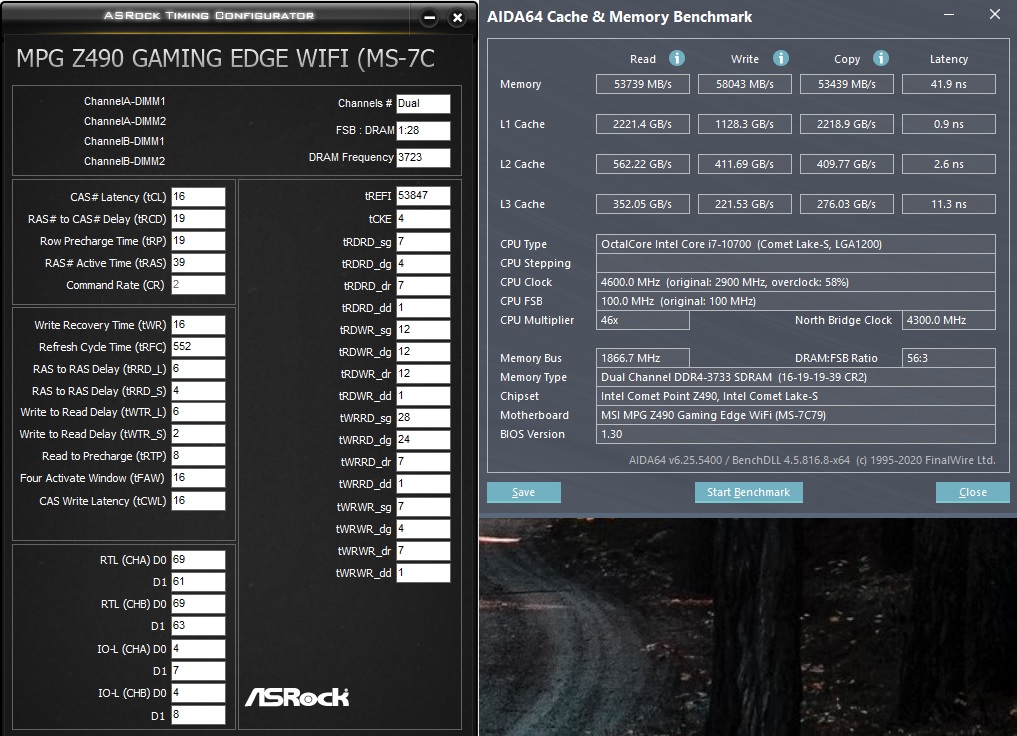Click the North Bridge Clock 4300.0 MHz value
This screenshot has width=1017, height=736.
pyautogui.click(x=949, y=320)
